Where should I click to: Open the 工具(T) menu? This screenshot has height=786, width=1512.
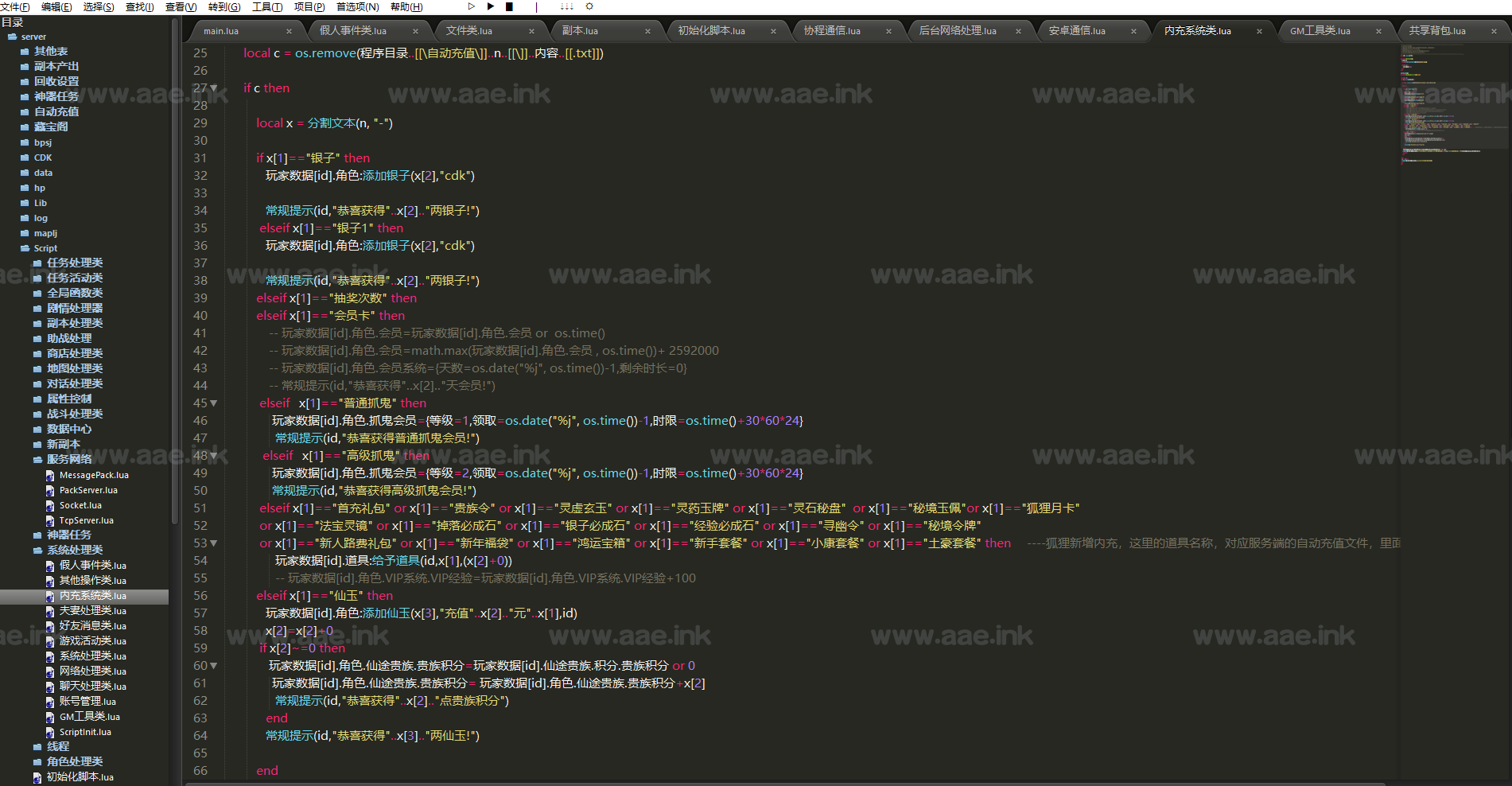(x=267, y=7)
